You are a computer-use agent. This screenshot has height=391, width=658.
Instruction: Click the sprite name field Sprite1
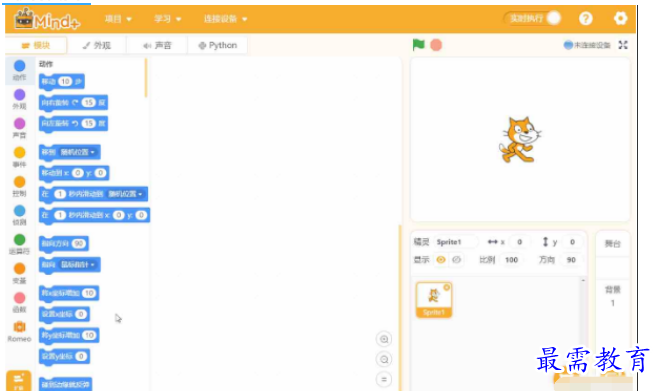(456, 242)
